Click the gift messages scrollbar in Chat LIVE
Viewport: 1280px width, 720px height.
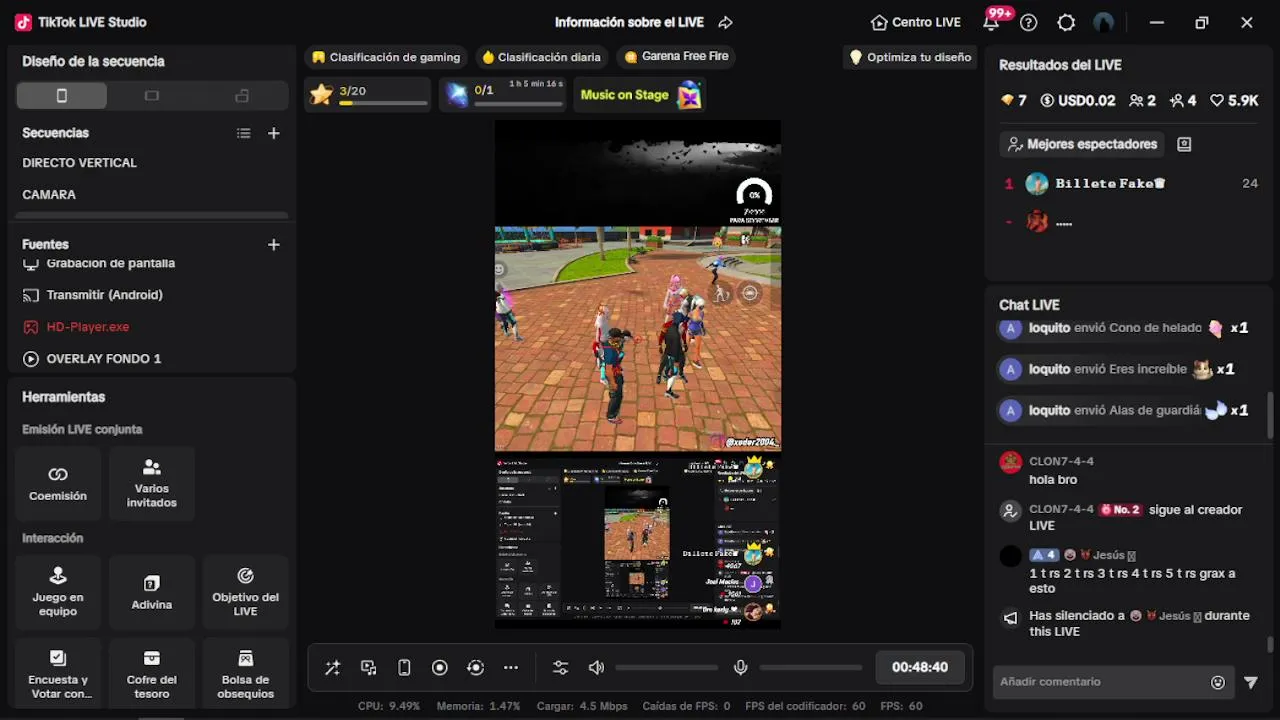coord(1271,415)
